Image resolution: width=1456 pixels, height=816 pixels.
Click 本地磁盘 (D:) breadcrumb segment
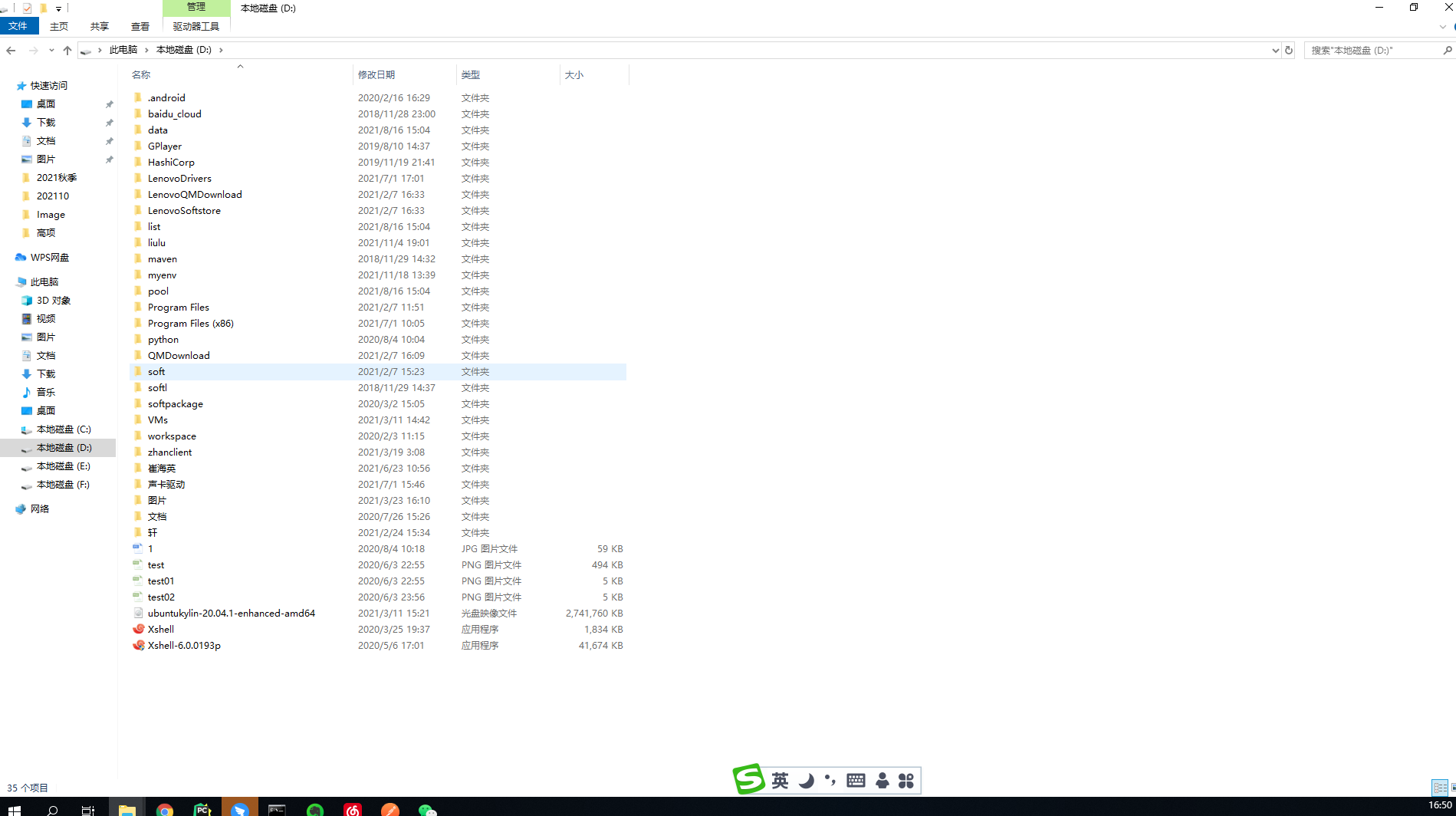click(184, 50)
